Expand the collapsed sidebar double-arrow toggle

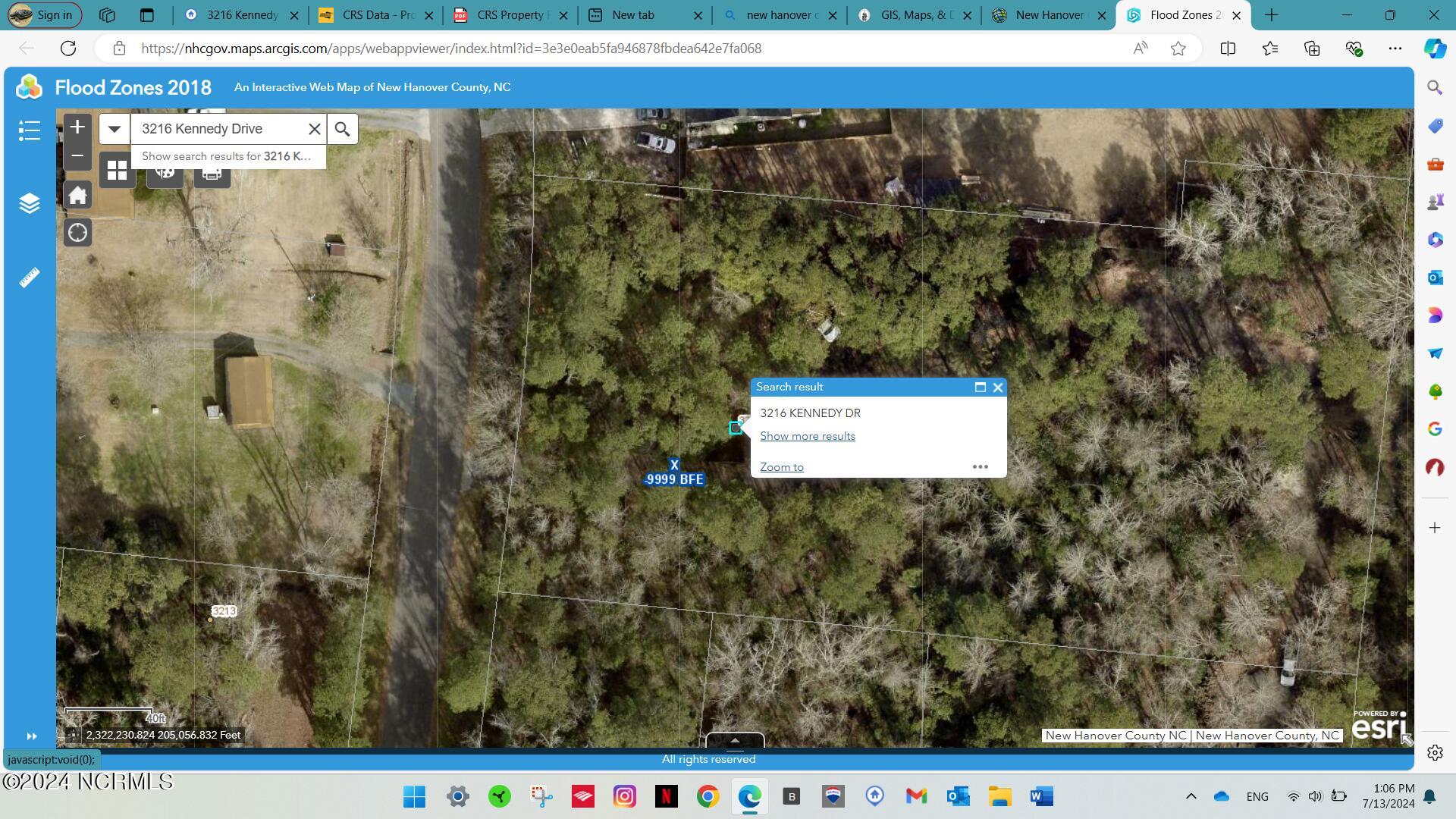[x=31, y=736]
